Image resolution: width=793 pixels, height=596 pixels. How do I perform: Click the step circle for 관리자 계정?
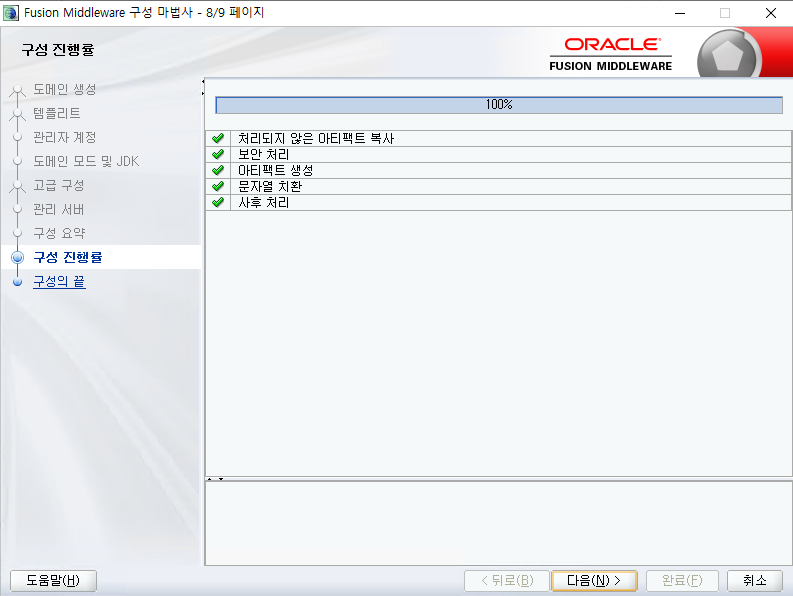click(18, 137)
